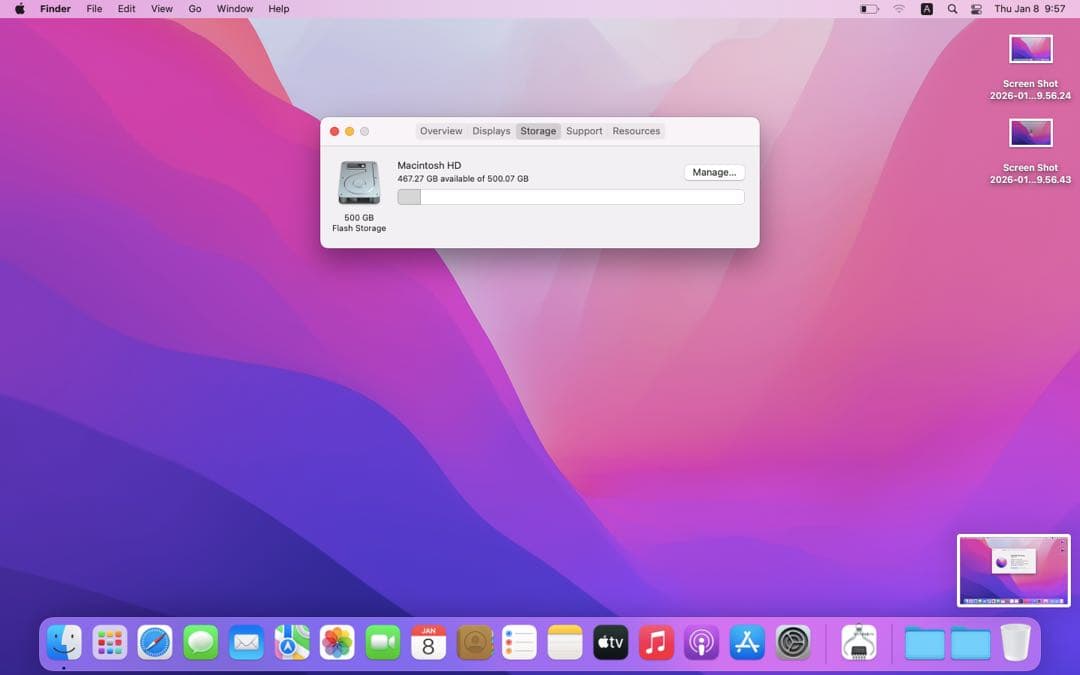Open the Mail app in the Dock
1080x675 pixels.
246,643
